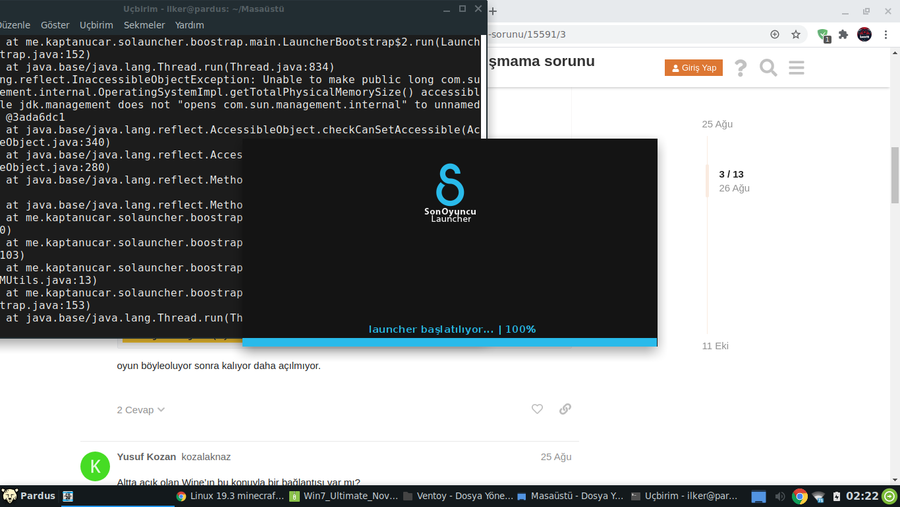This screenshot has width=900, height=507.
Task: Switch to Masaüstü Dosya Yöneticisi taskbar window
Action: point(570,496)
